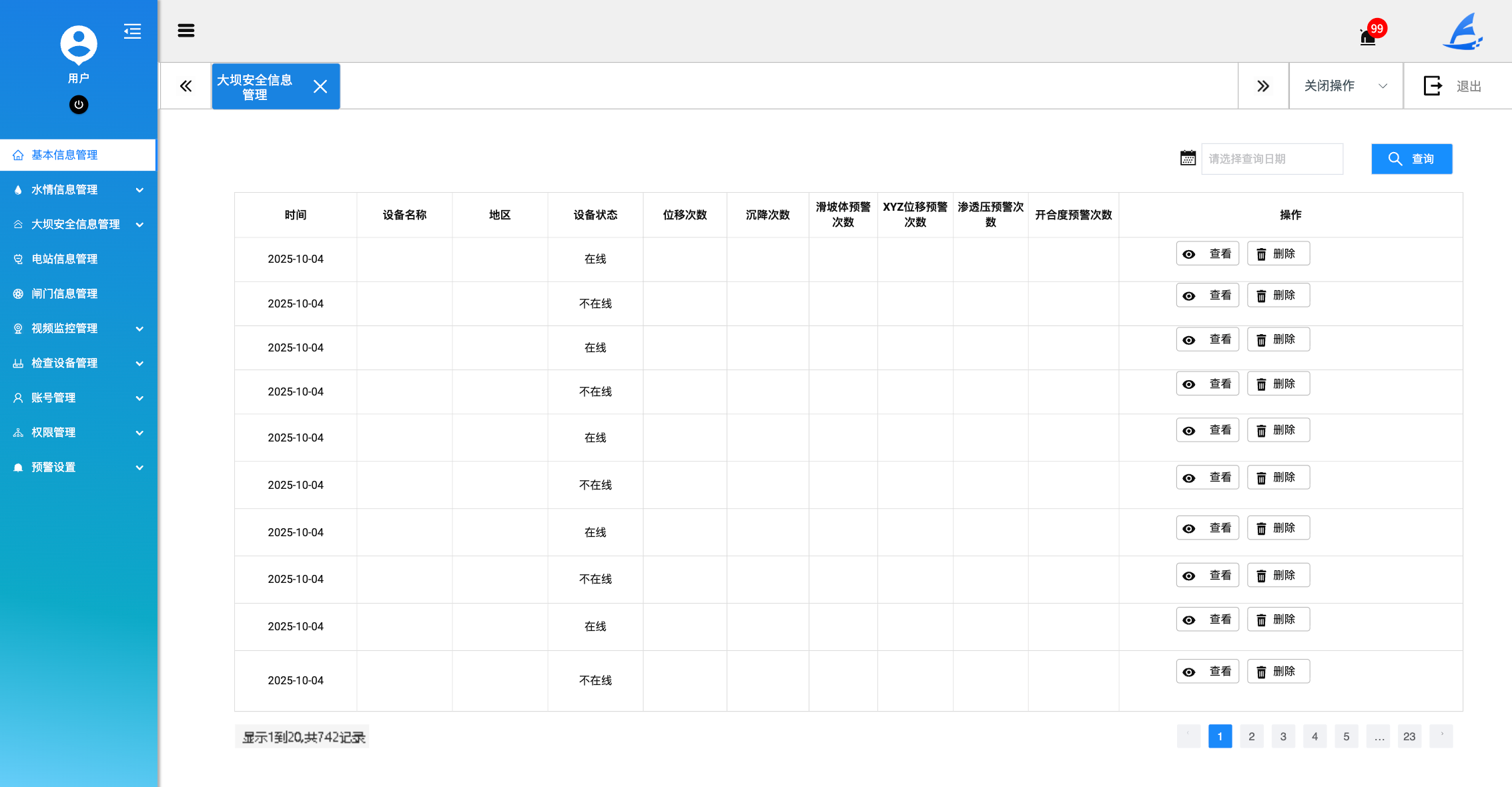Click 删除 button in the last row
Viewport: 1512px width, 787px height.
click(1278, 672)
